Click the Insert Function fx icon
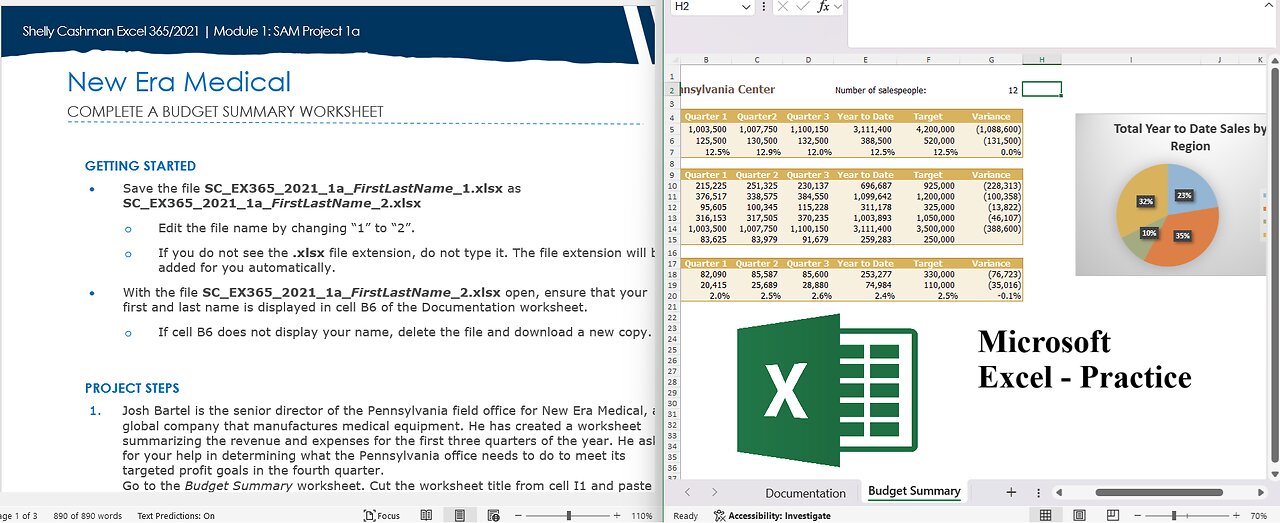 [822, 7]
